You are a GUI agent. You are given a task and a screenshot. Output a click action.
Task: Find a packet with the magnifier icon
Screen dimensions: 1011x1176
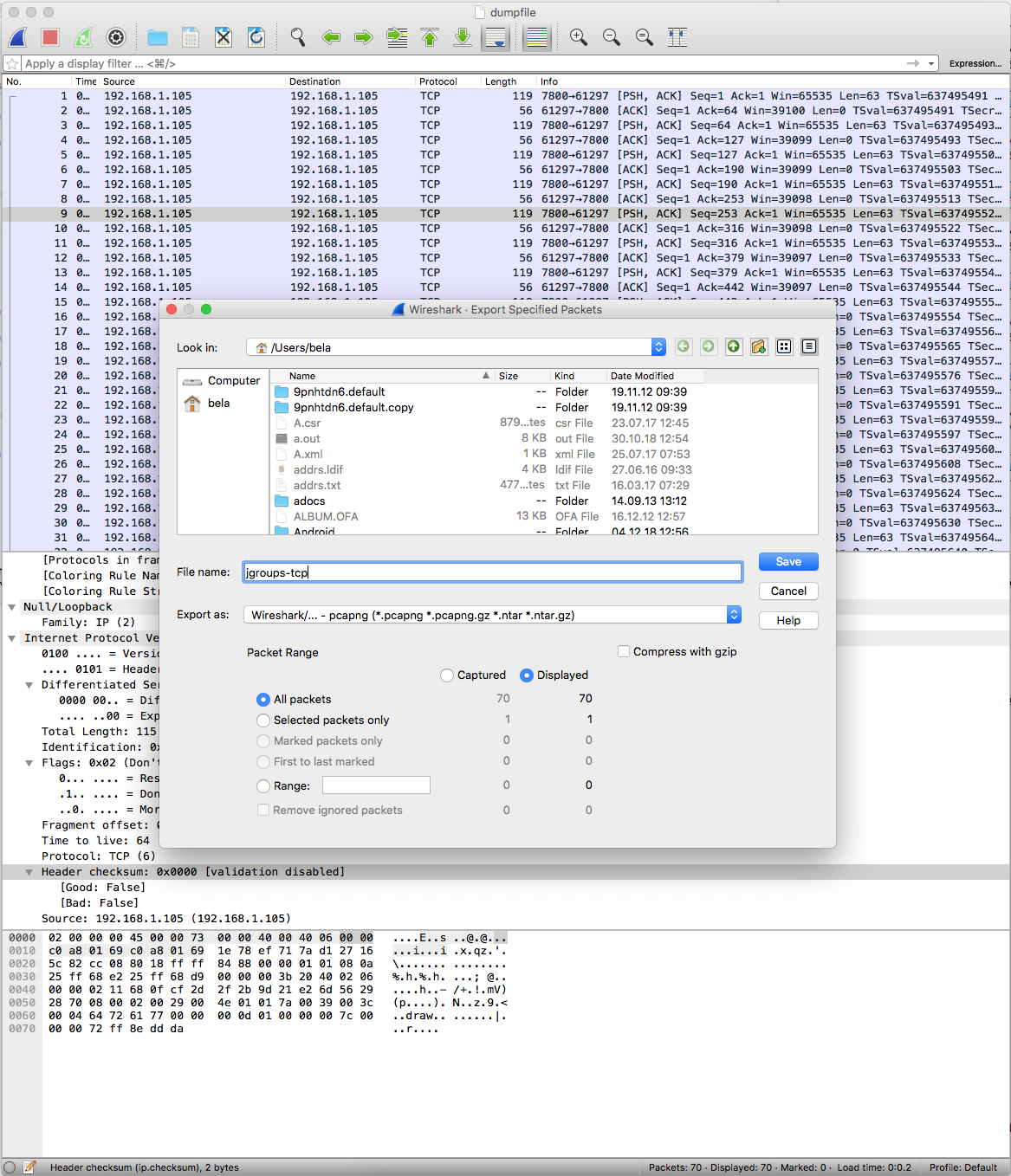pyautogui.click(x=298, y=37)
